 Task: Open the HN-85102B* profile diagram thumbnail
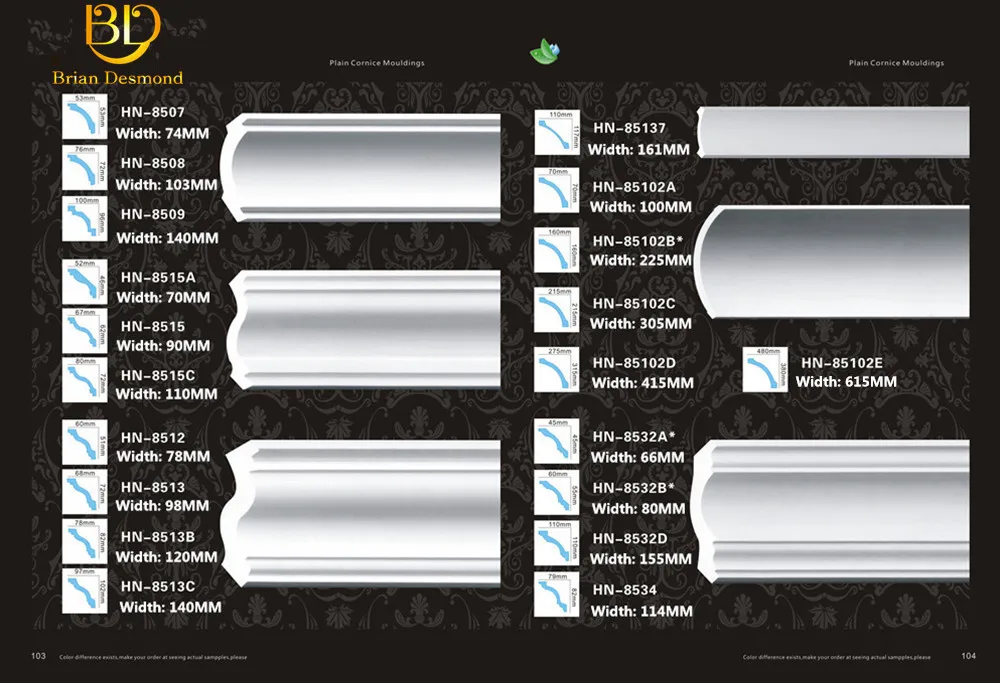tap(557, 250)
